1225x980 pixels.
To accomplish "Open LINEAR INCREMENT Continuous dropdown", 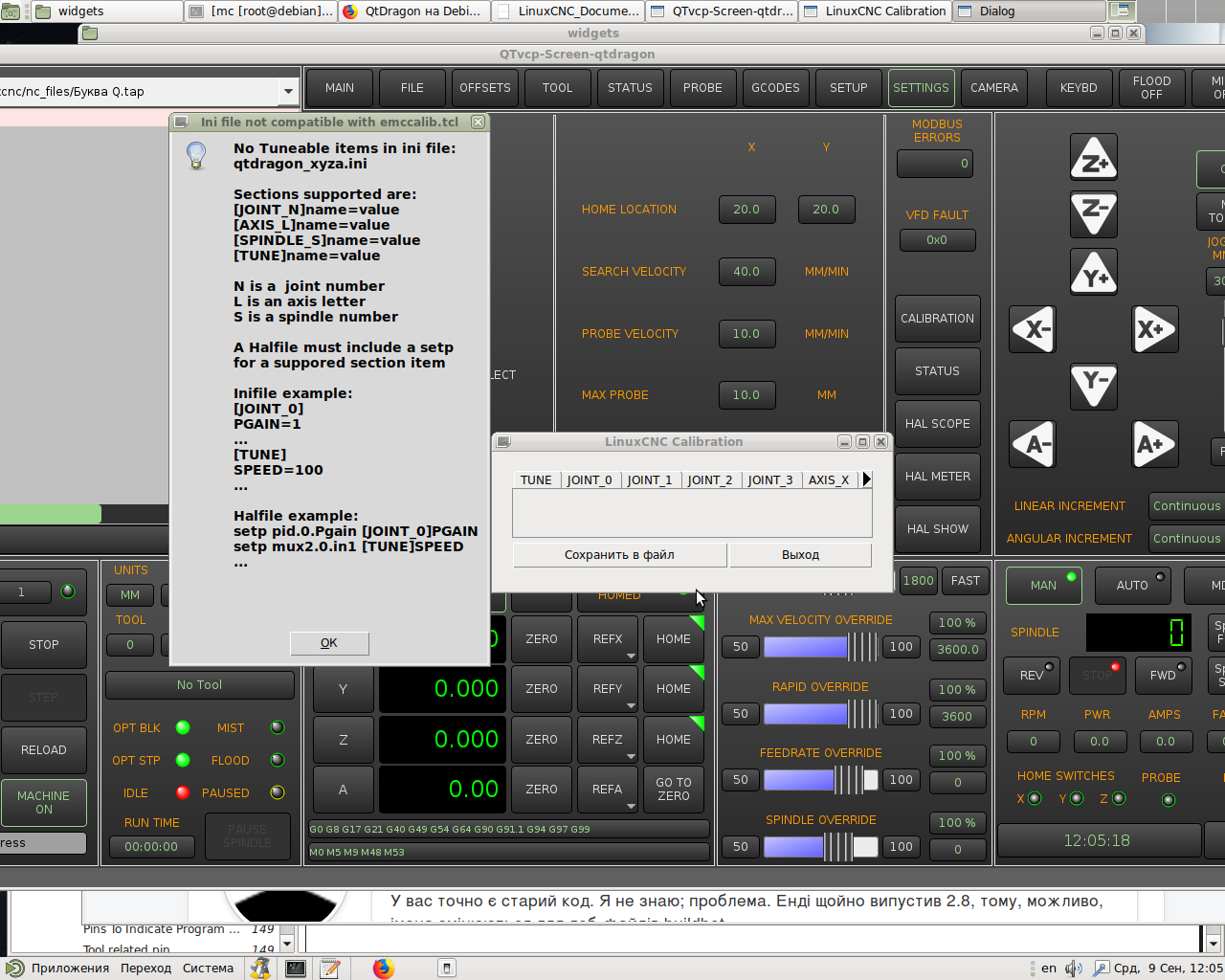I will 1187,505.
